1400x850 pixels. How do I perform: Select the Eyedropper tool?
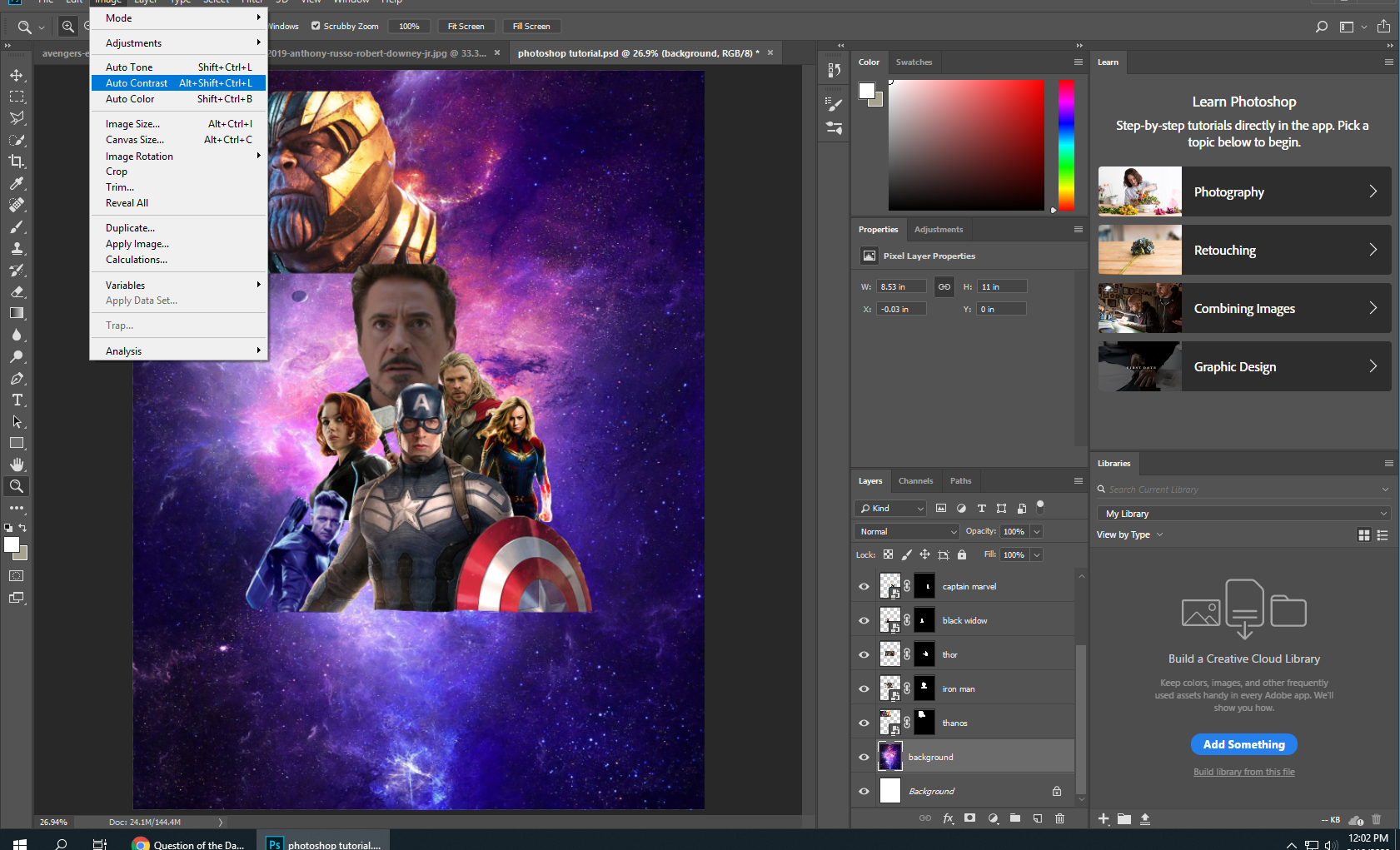tap(17, 183)
